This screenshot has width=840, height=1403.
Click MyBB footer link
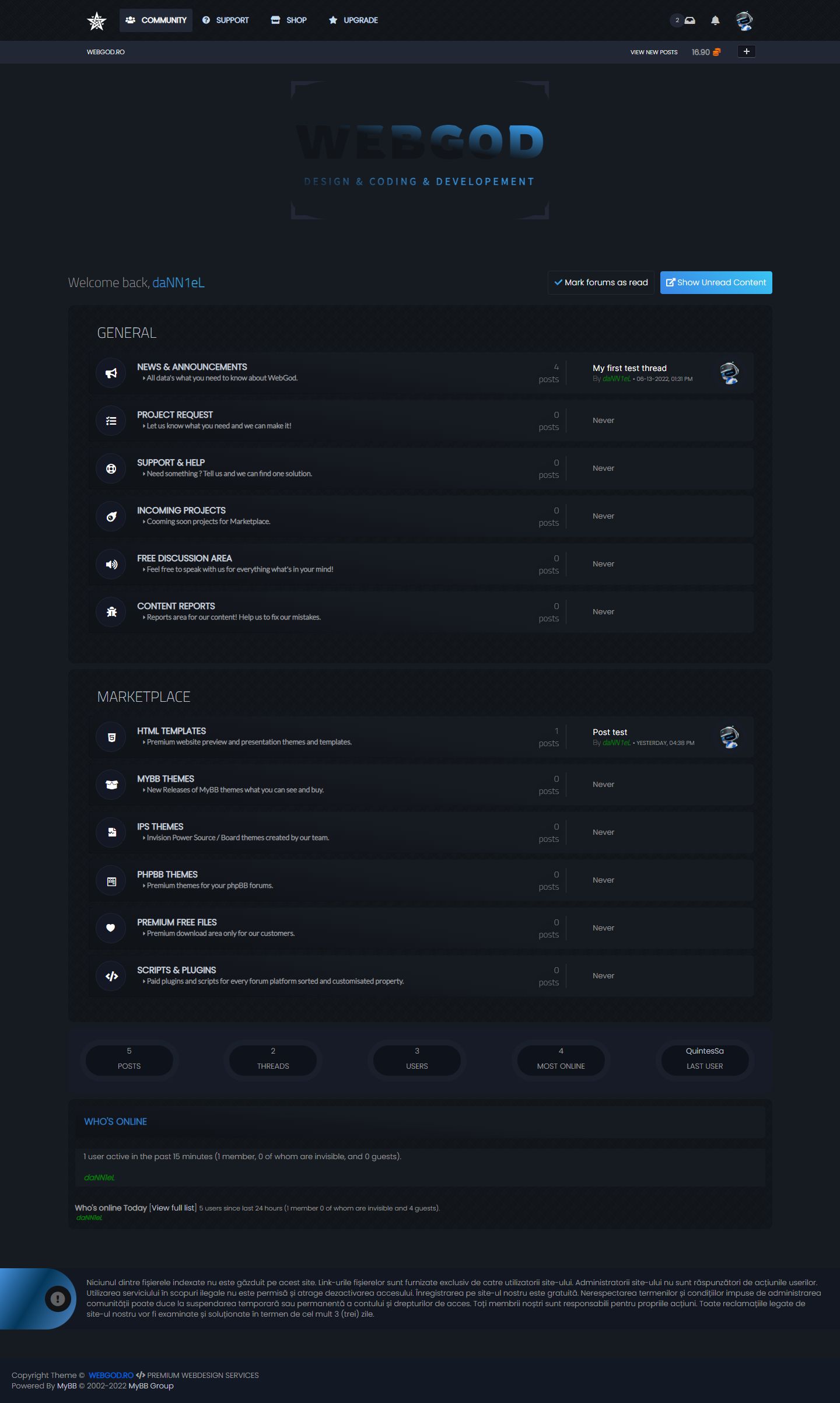pyautogui.click(x=67, y=1385)
